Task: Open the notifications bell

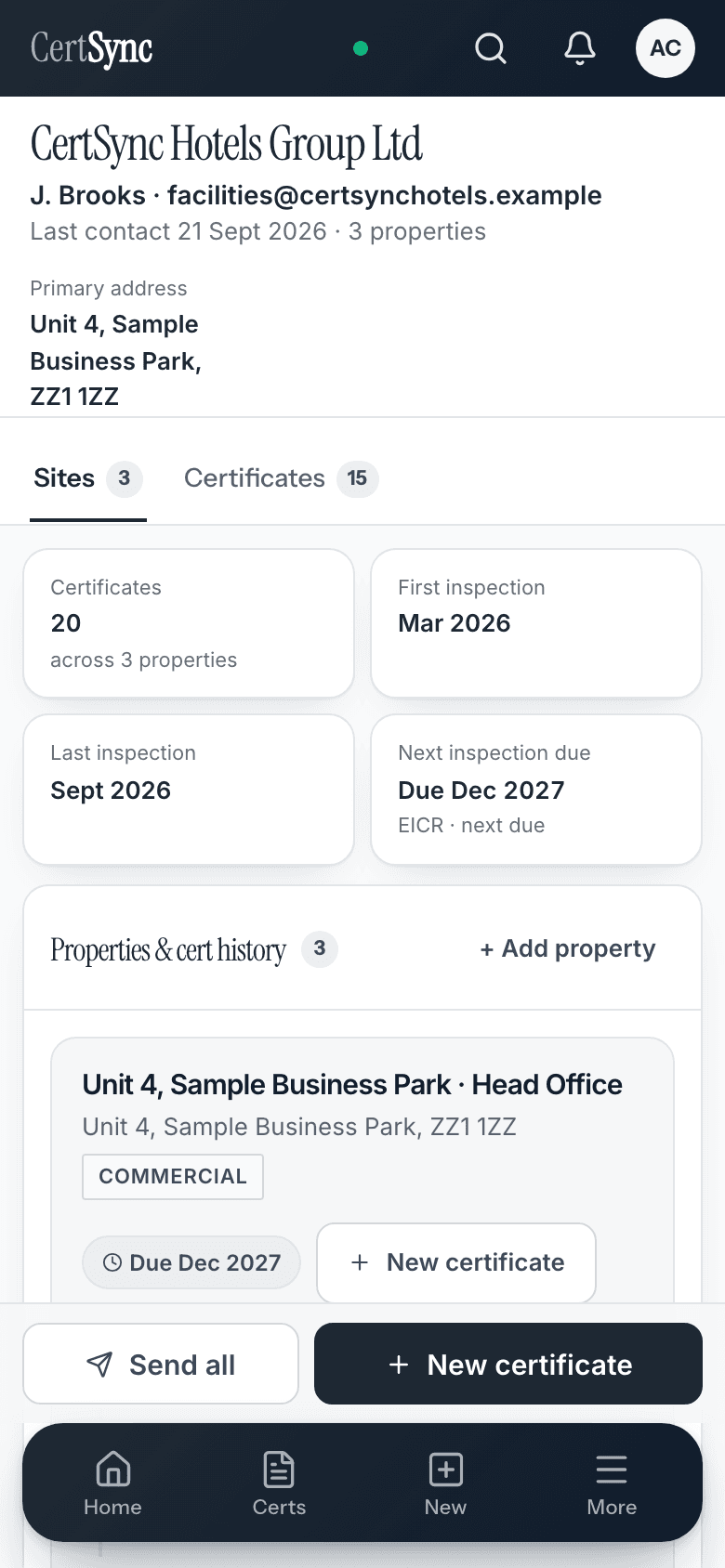Action: tap(580, 48)
